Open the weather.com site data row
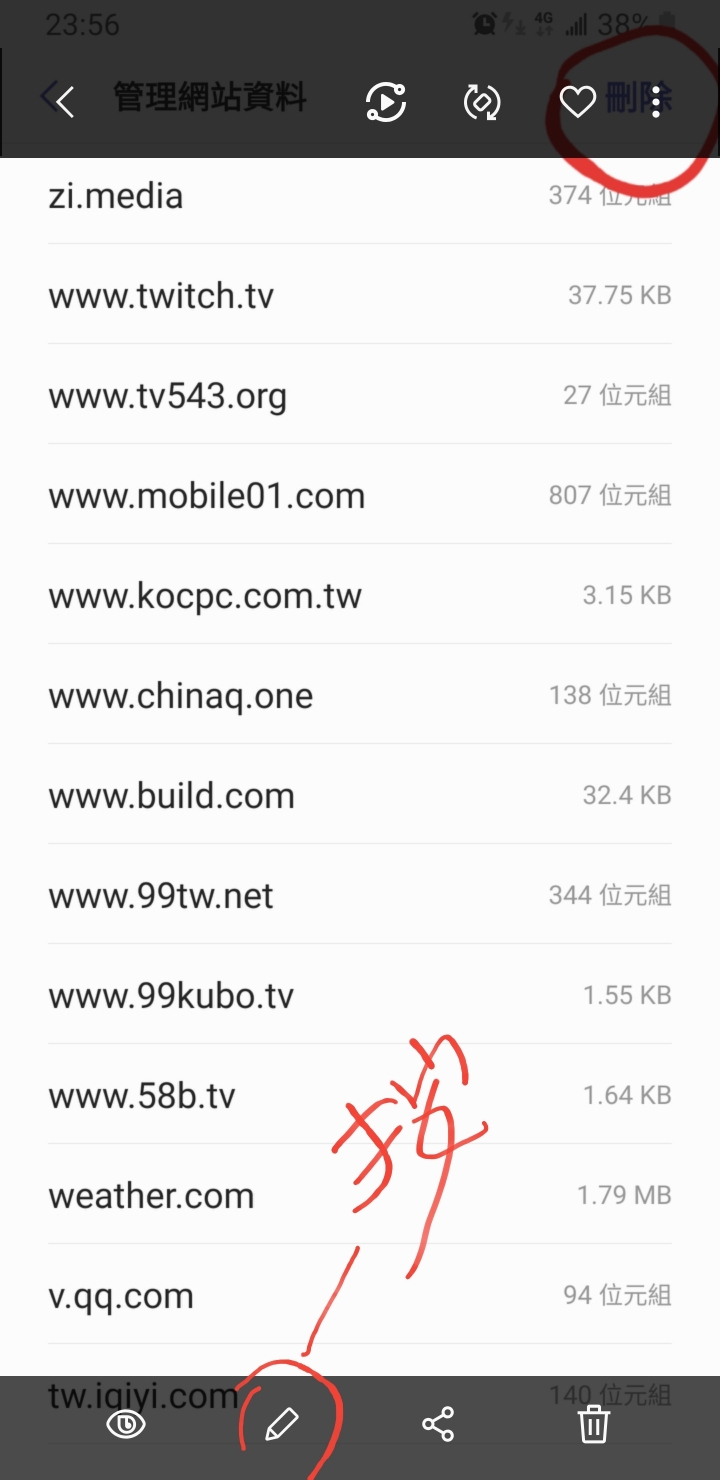The height and width of the screenshot is (1480, 720). click(360, 1194)
